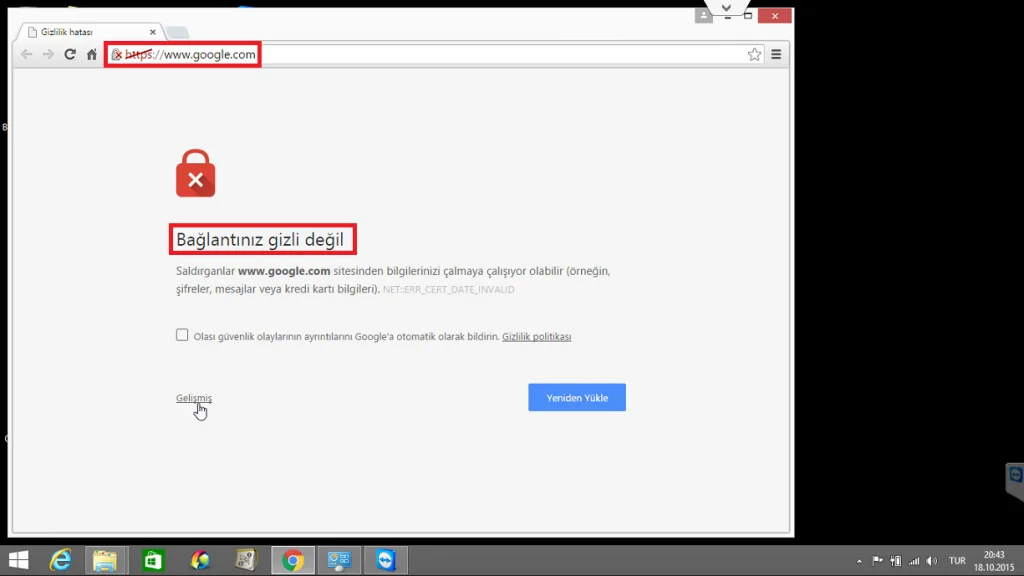Open Windows Store from taskbar

tap(153, 560)
